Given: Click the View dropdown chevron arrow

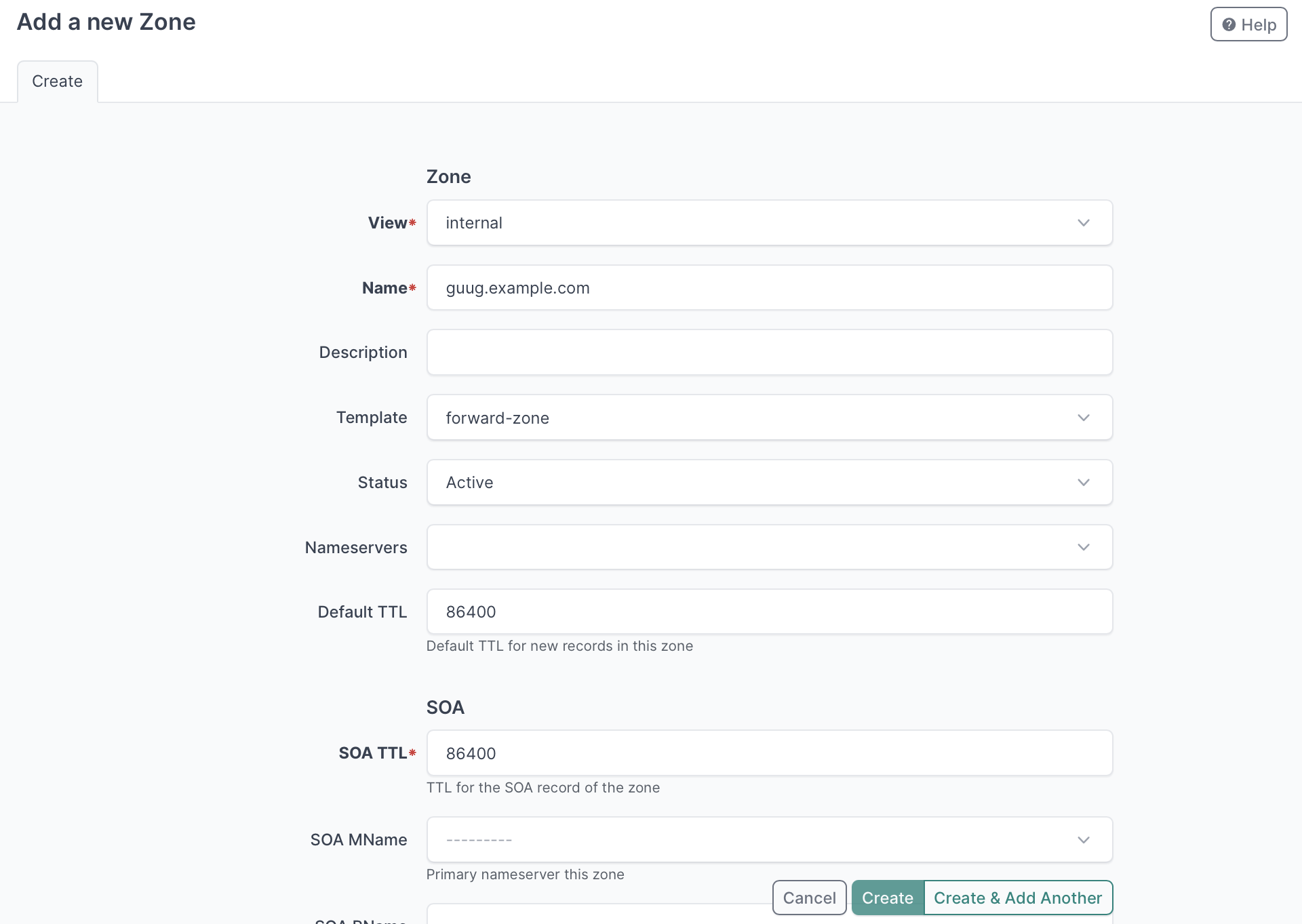Looking at the screenshot, I should point(1083,223).
